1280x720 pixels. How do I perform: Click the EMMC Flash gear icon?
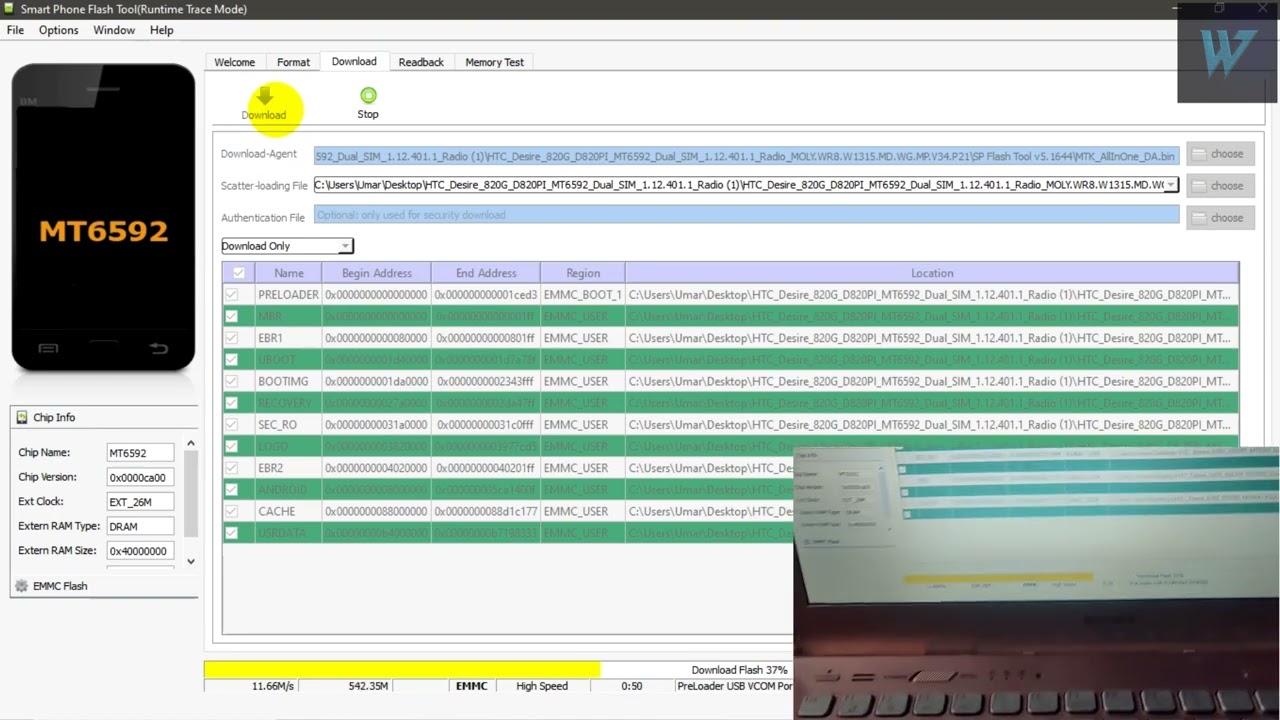22,586
